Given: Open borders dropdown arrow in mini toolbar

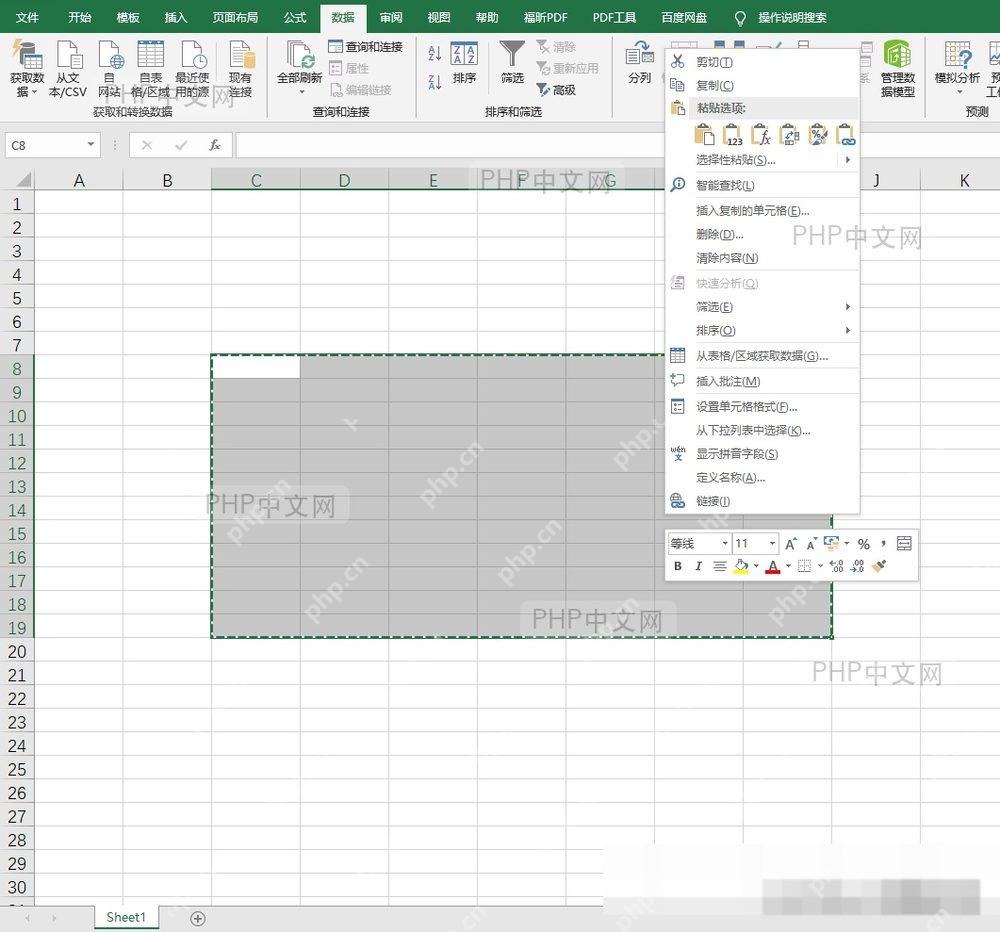Looking at the screenshot, I should tap(820, 566).
